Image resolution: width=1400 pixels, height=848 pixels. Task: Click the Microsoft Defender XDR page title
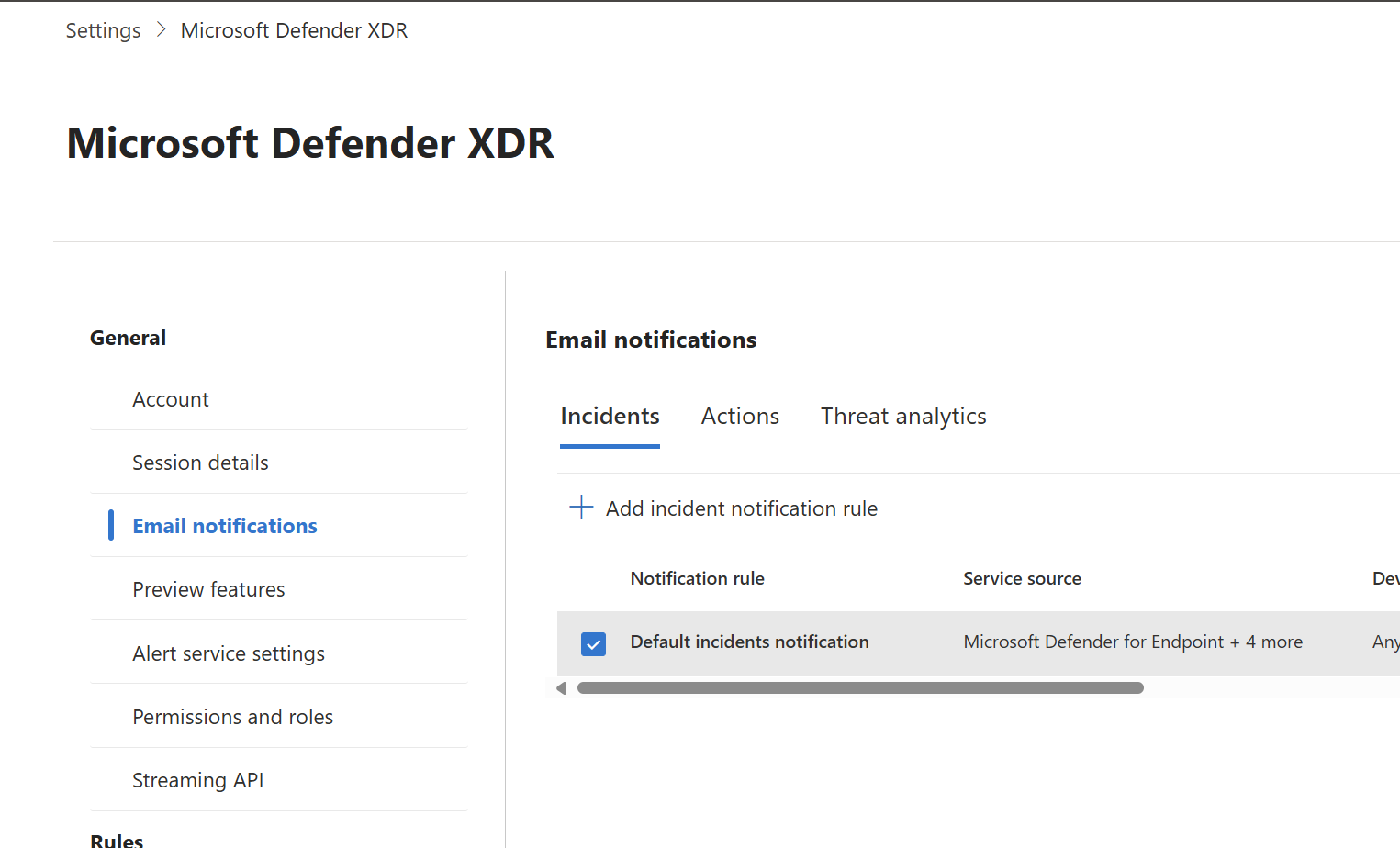[310, 143]
